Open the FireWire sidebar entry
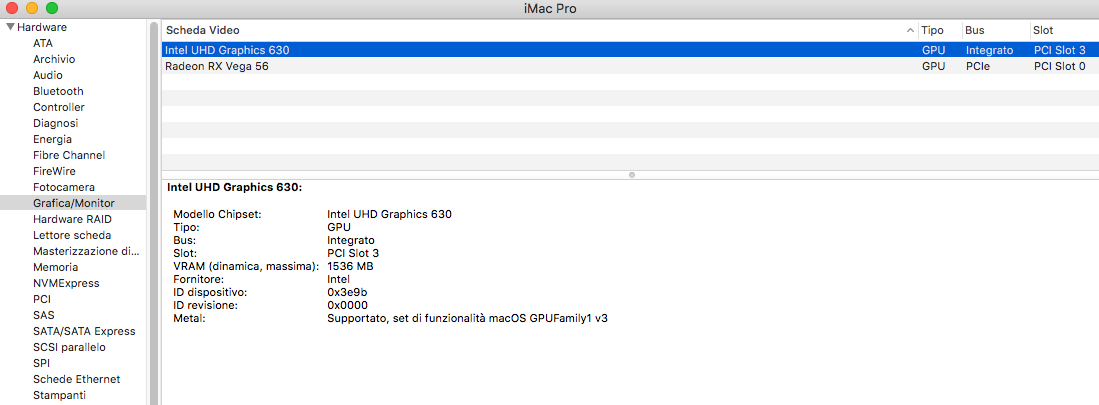Screen dimensions: 1099x405 (55, 171)
